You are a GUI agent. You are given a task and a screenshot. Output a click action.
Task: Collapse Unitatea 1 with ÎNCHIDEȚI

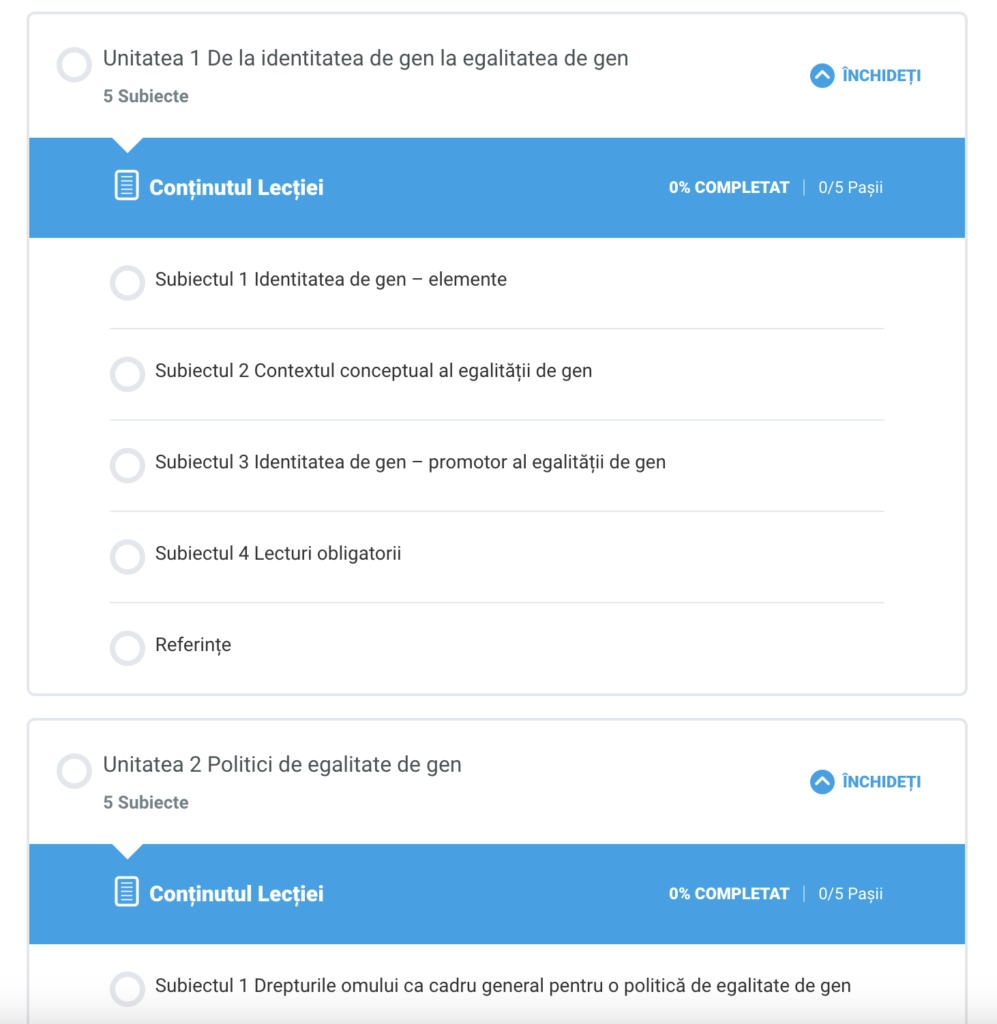[880, 76]
